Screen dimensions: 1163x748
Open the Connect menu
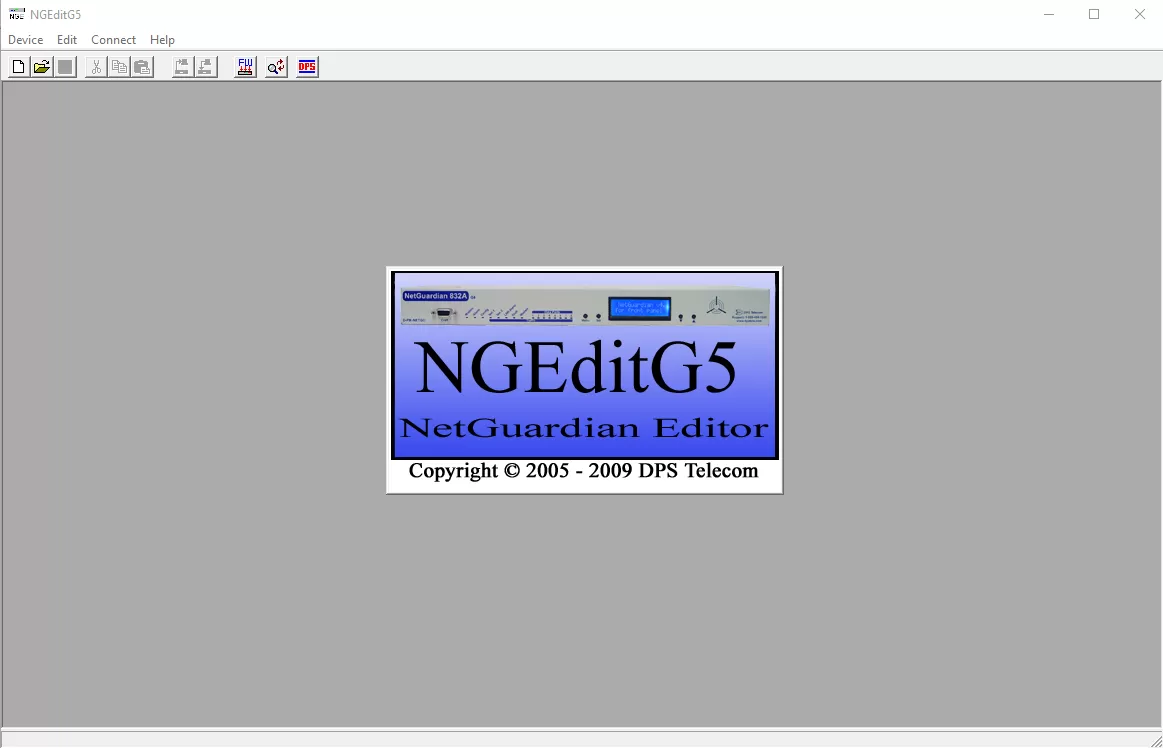pos(113,40)
